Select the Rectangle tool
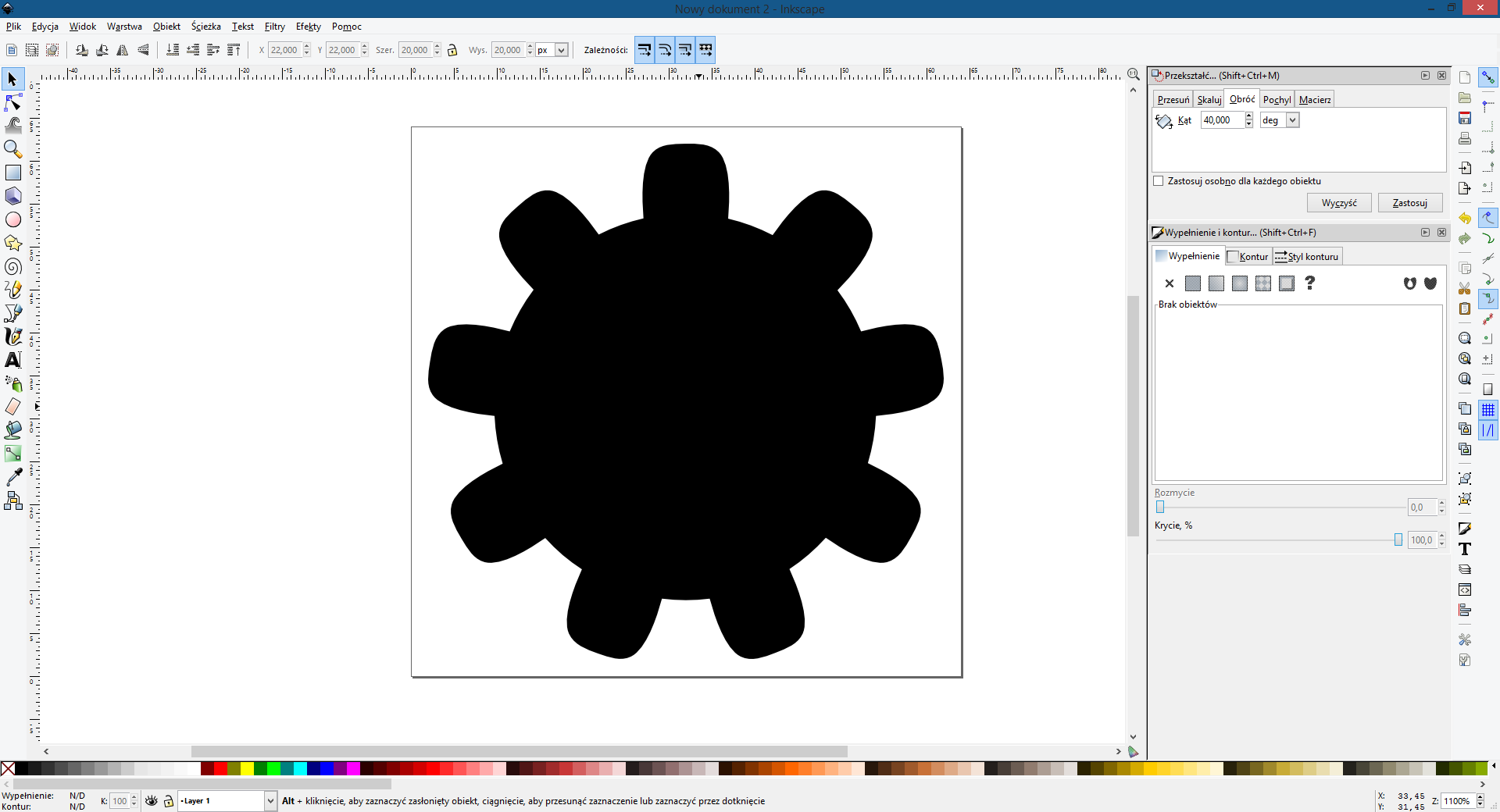Viewport: 1500px width, 812px height. pos(13,173)
